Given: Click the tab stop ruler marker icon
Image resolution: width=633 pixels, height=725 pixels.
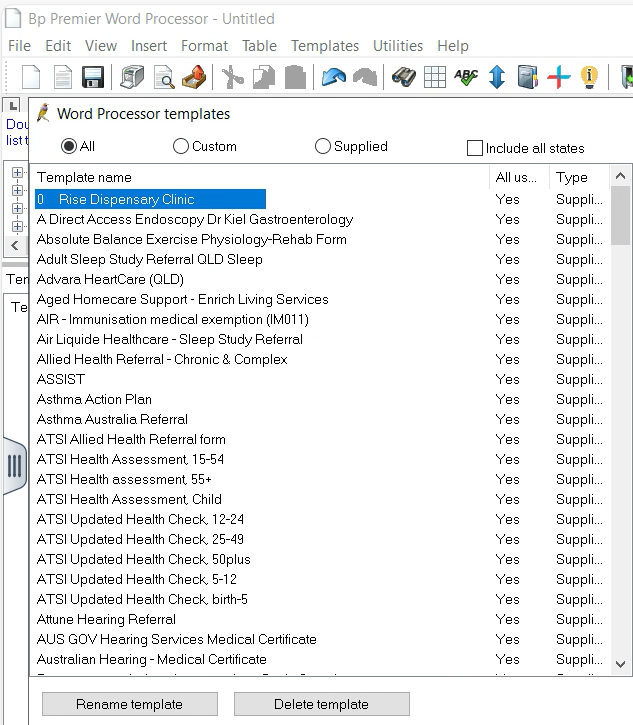Looking at the screenshot, I should click(x=13, y=106).
